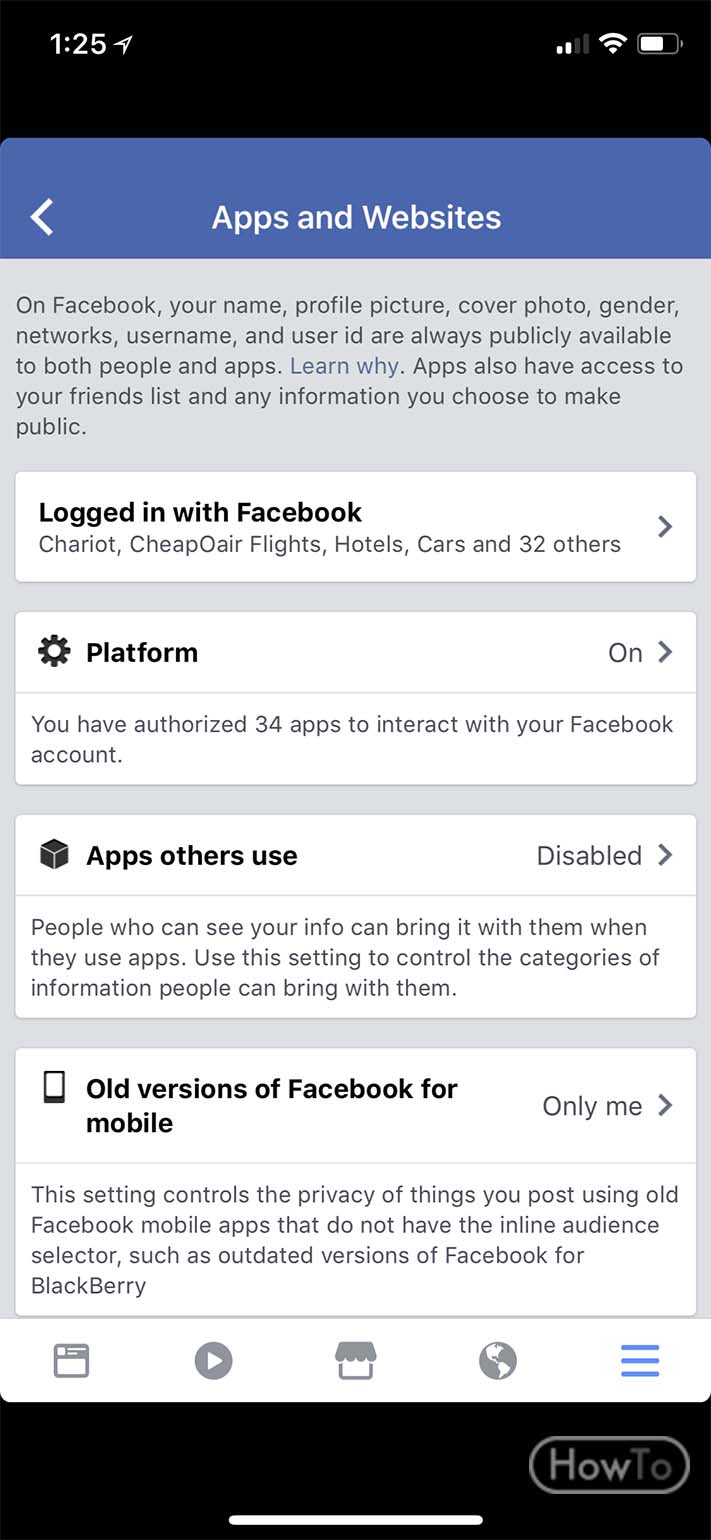Screen dimensions: 711x1540
Task: Tap the Apps others use cube icon
Action: coord(54,855)
